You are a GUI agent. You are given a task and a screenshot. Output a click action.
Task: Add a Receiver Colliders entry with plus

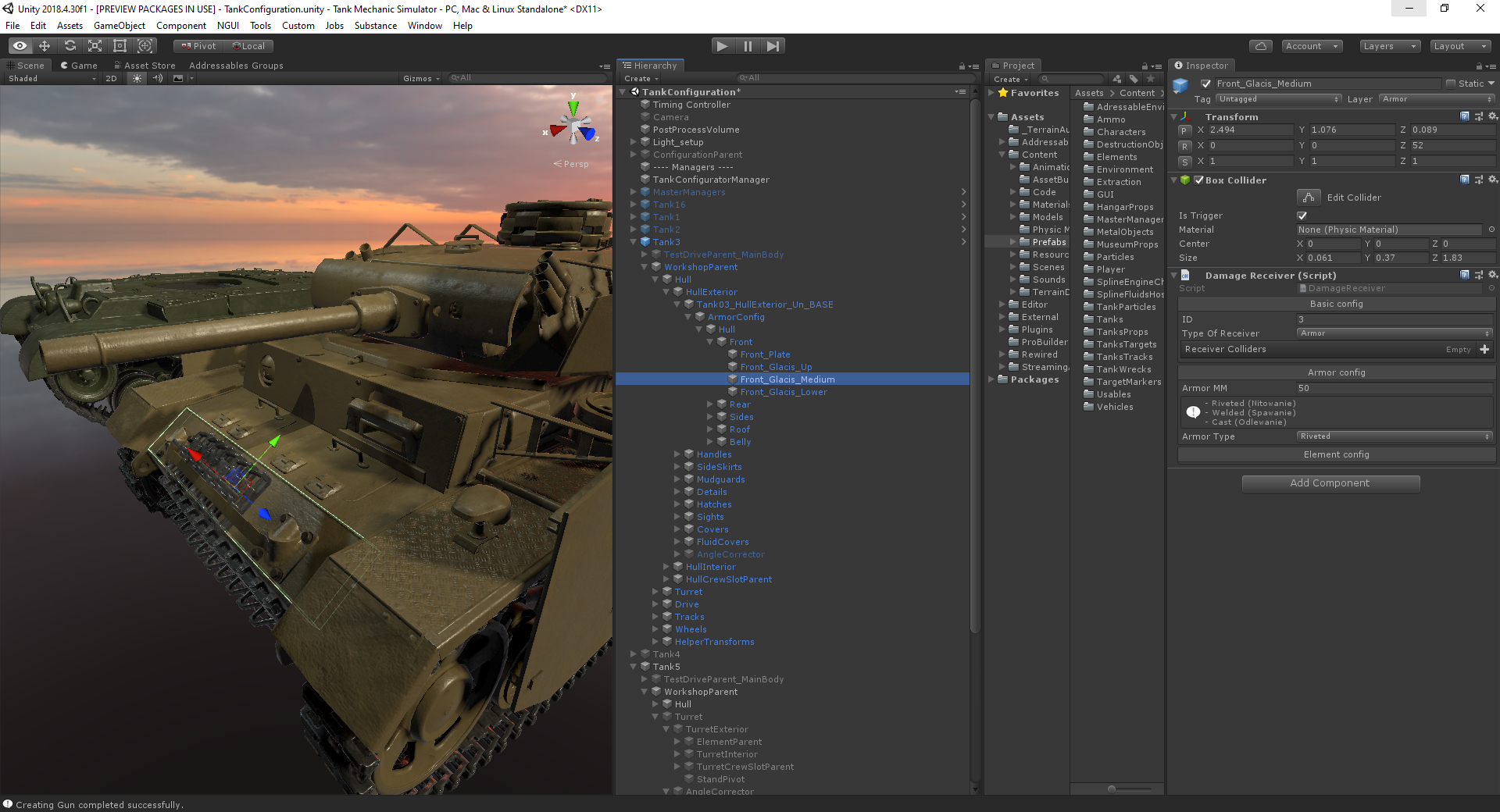tap(1484, 349)
